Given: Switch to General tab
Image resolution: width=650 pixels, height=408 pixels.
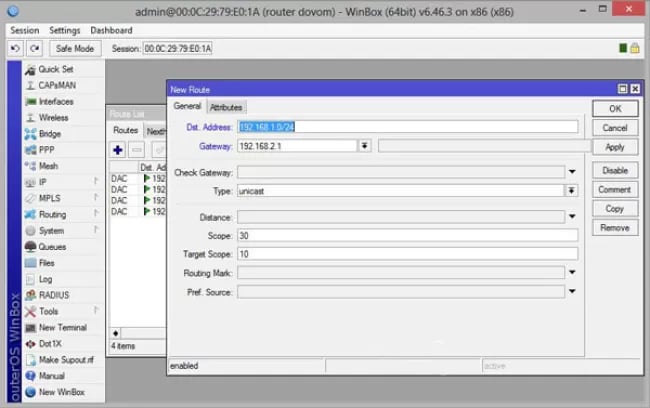Looking at the screenshot, I should [187, 106].
